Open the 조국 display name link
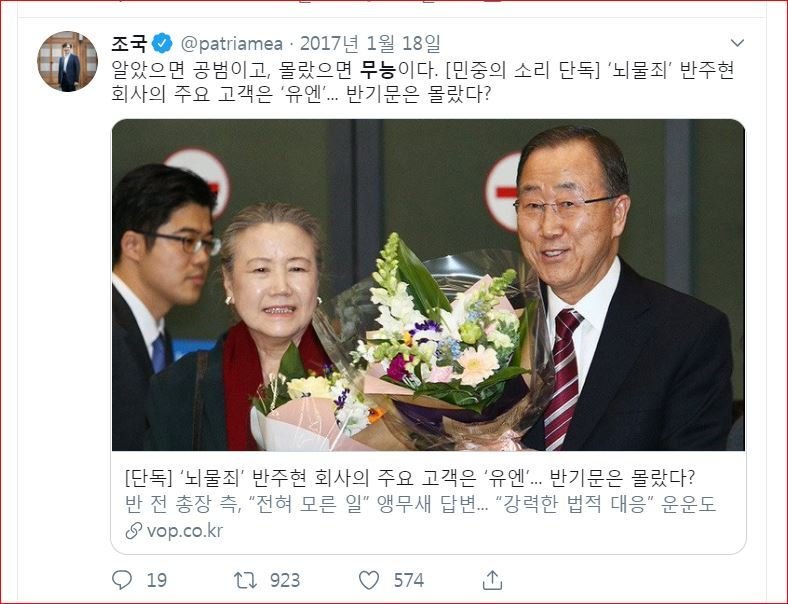 (x=129, y=44)
